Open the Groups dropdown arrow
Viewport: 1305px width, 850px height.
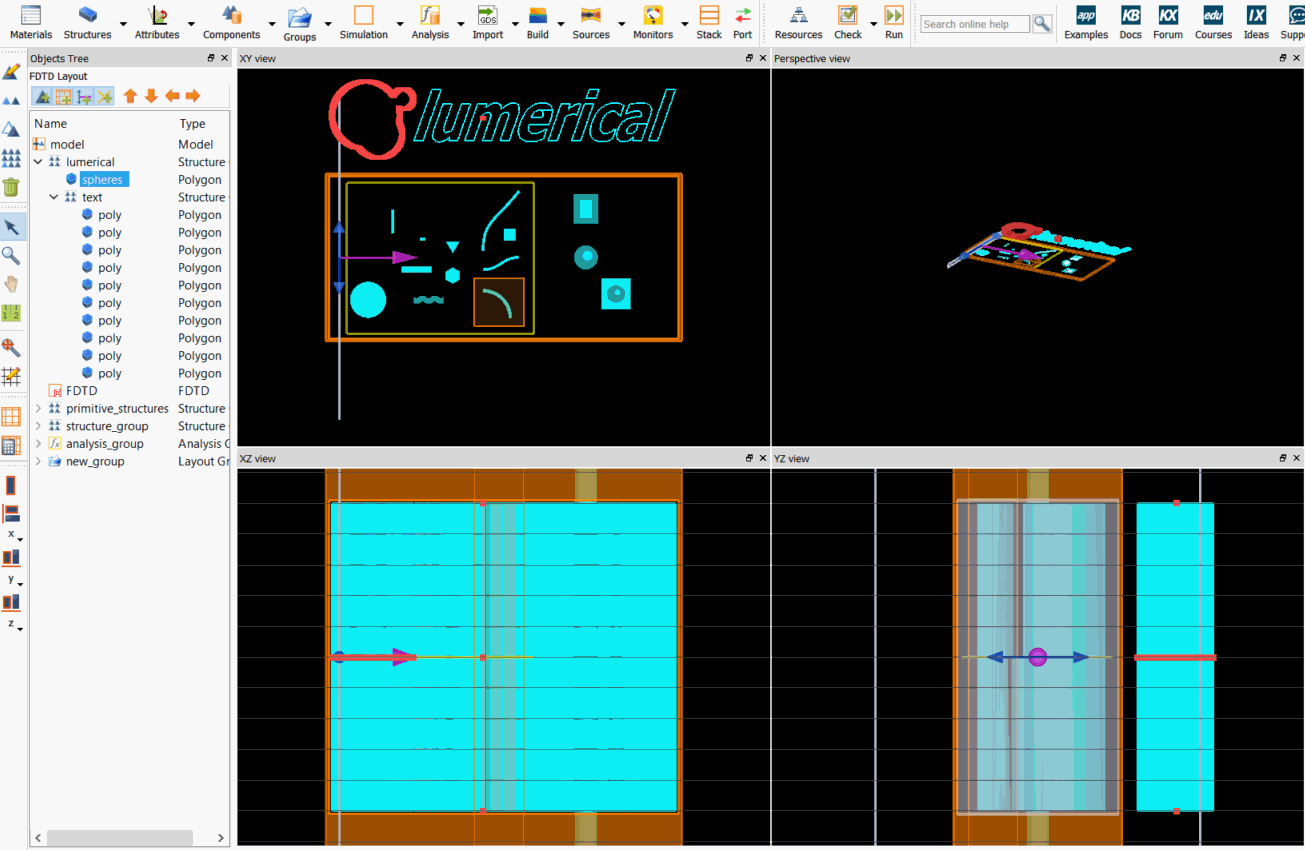click(328, 23)
